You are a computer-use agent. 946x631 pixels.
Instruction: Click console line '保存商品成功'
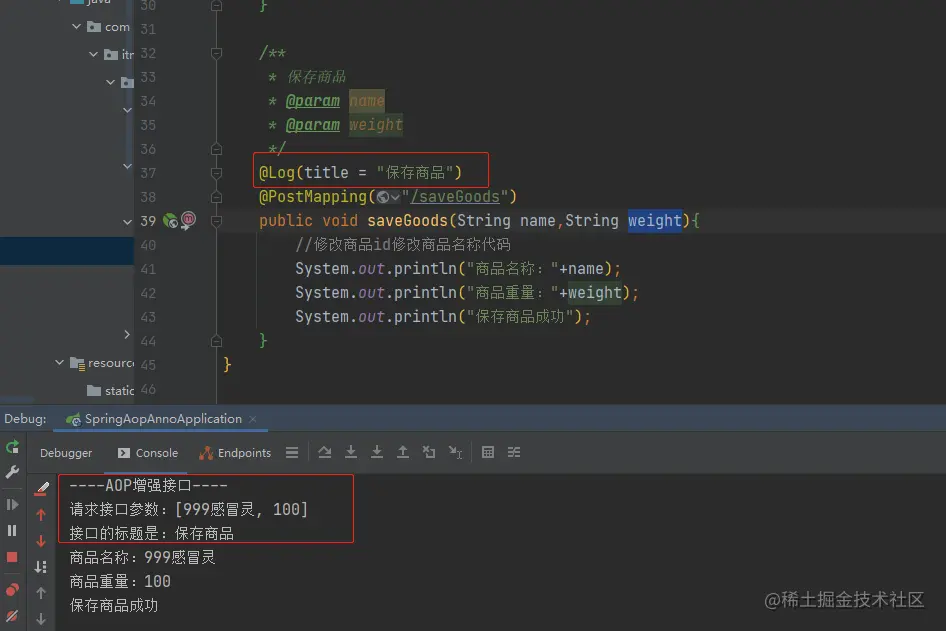click(113, 606)
